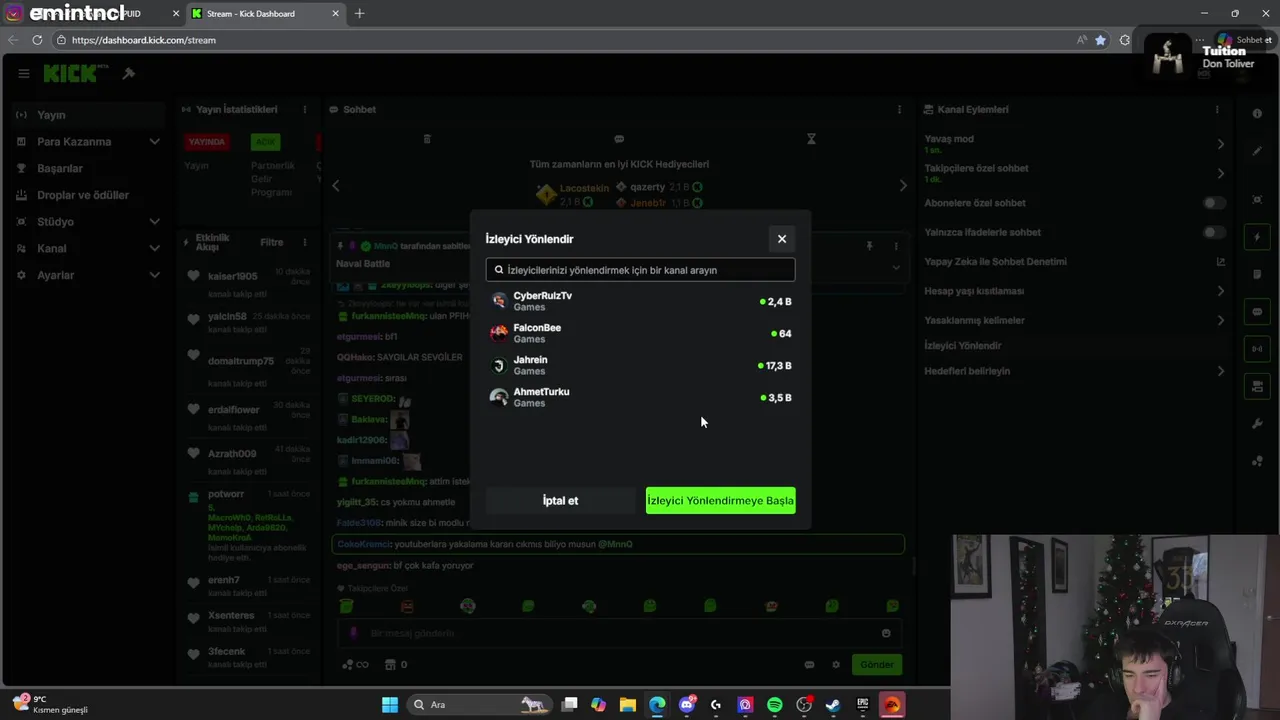This screenshot has height=720, width=1280.
Task: Click the info icon in the right toolbar
Action: (1257, 113)
